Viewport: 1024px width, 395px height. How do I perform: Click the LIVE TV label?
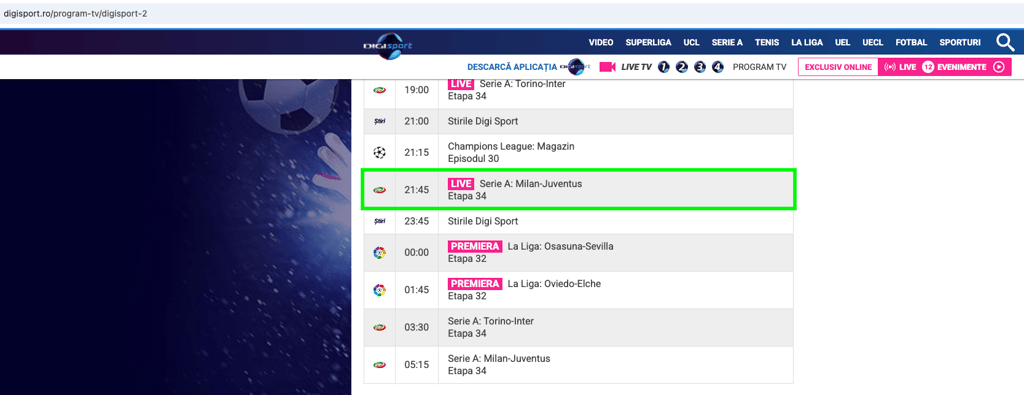click(x=637, y=67)
